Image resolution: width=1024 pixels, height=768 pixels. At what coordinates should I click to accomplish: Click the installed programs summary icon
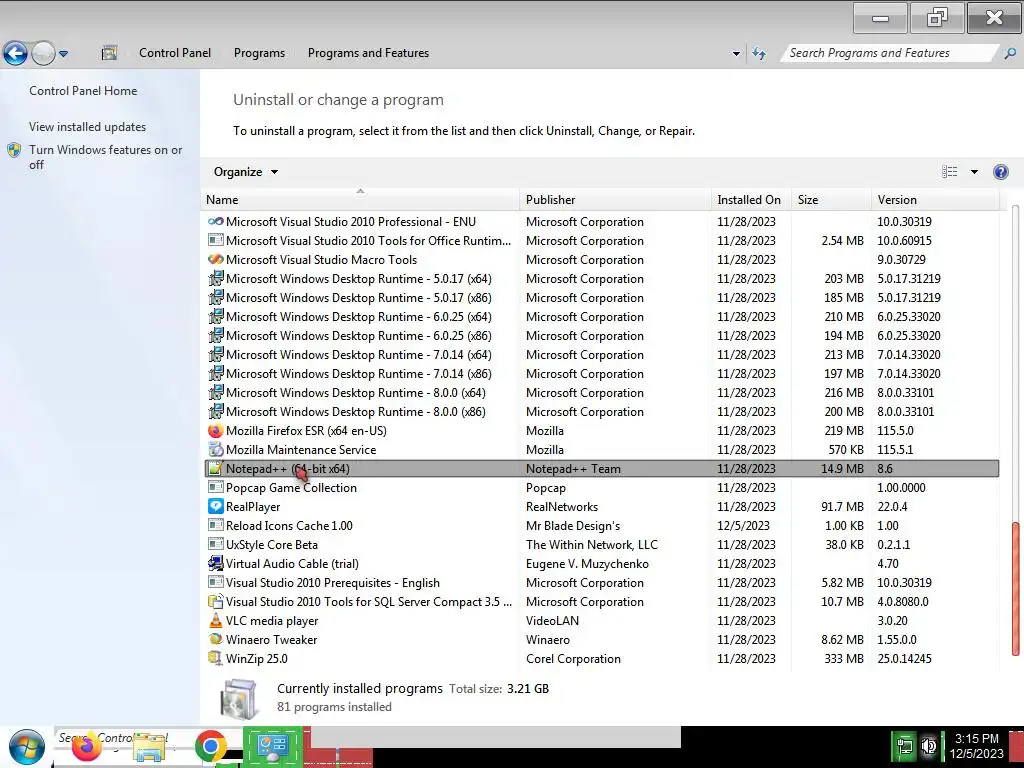pos(239,697)
